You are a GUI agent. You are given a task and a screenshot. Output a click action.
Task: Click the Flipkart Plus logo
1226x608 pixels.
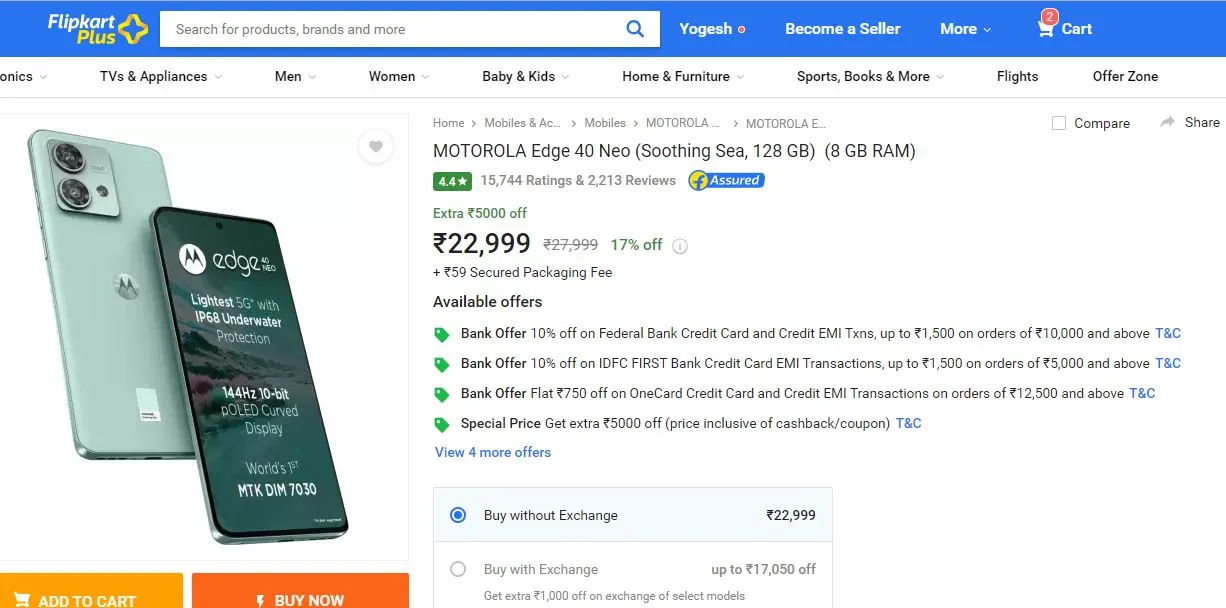click(97, 28)
